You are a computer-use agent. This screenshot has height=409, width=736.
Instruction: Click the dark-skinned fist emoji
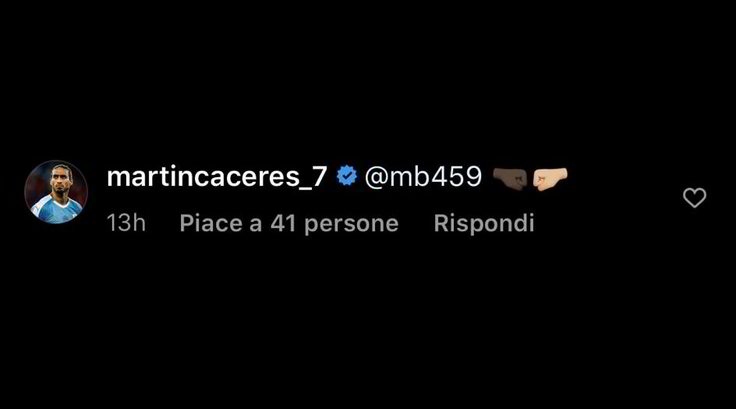pos(510,179)
